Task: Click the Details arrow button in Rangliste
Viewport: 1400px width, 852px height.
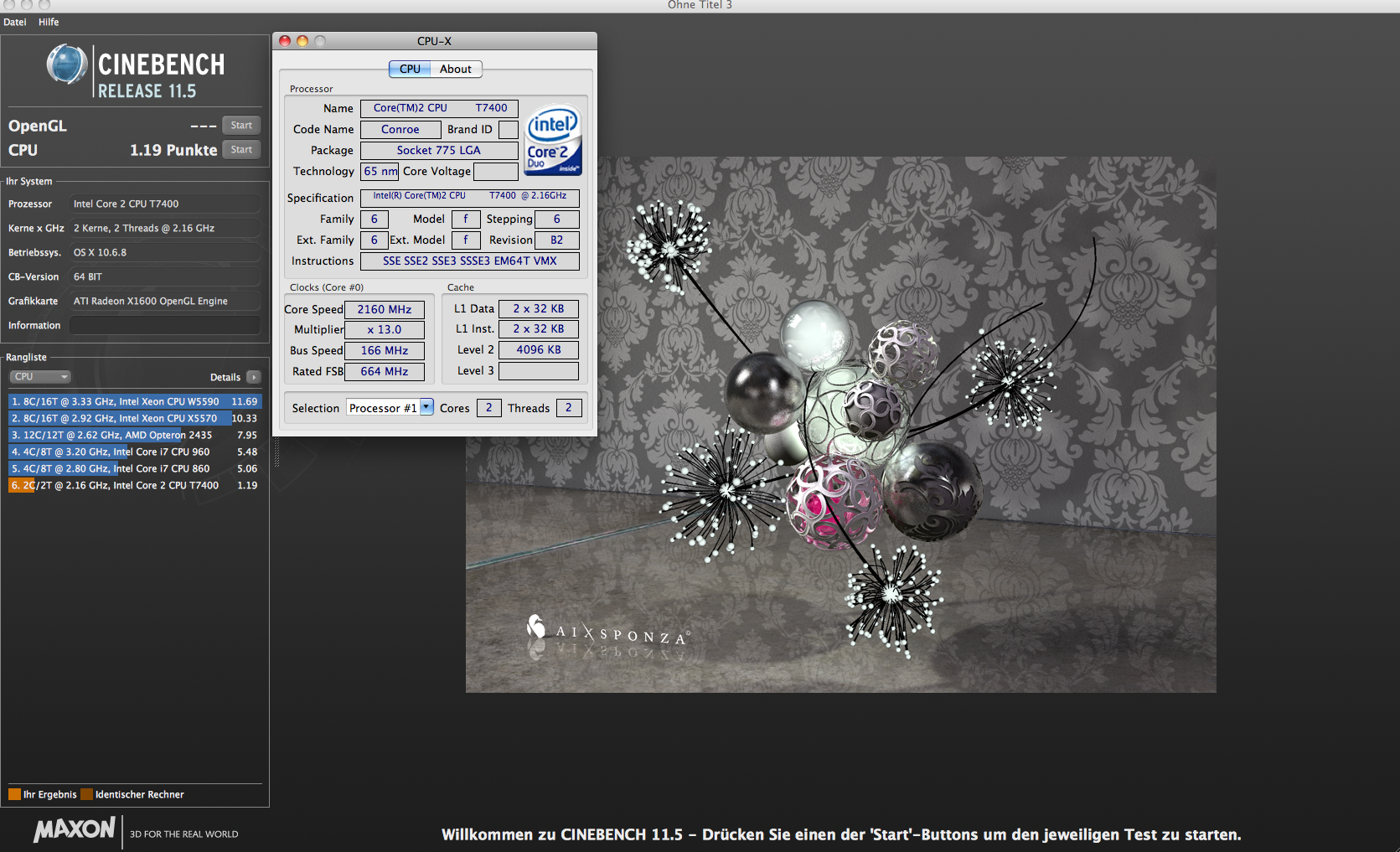Action: 254,377
